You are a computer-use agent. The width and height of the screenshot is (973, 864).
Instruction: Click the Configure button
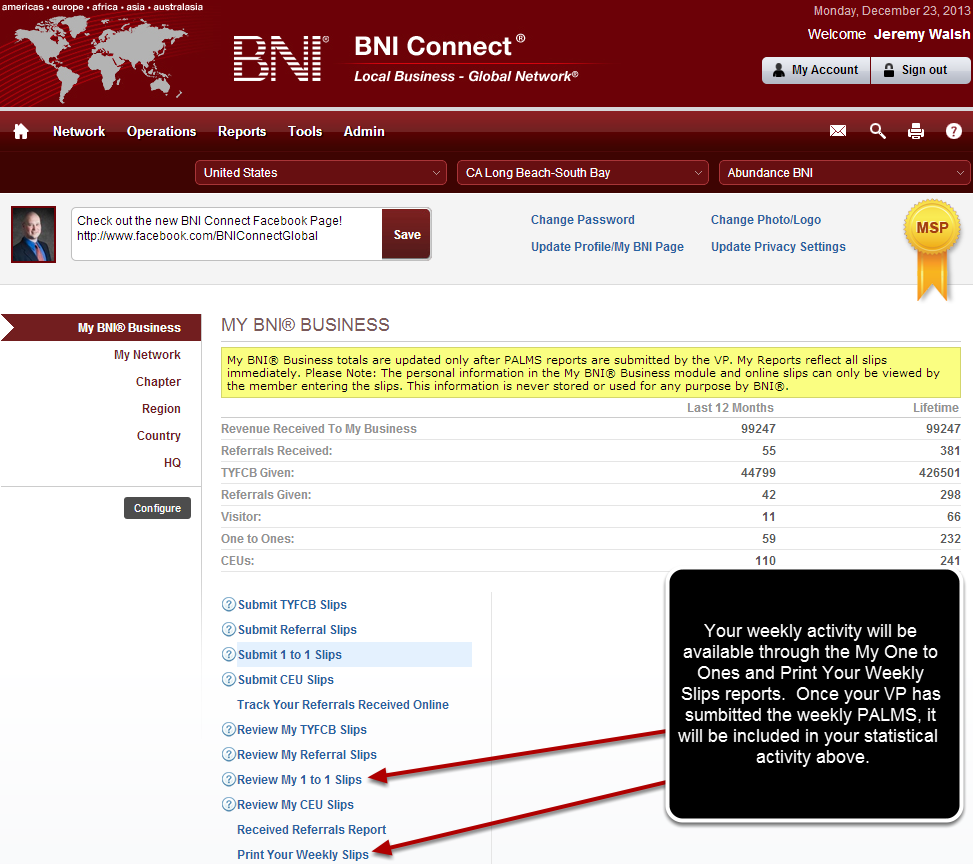[x=157, y=508]
